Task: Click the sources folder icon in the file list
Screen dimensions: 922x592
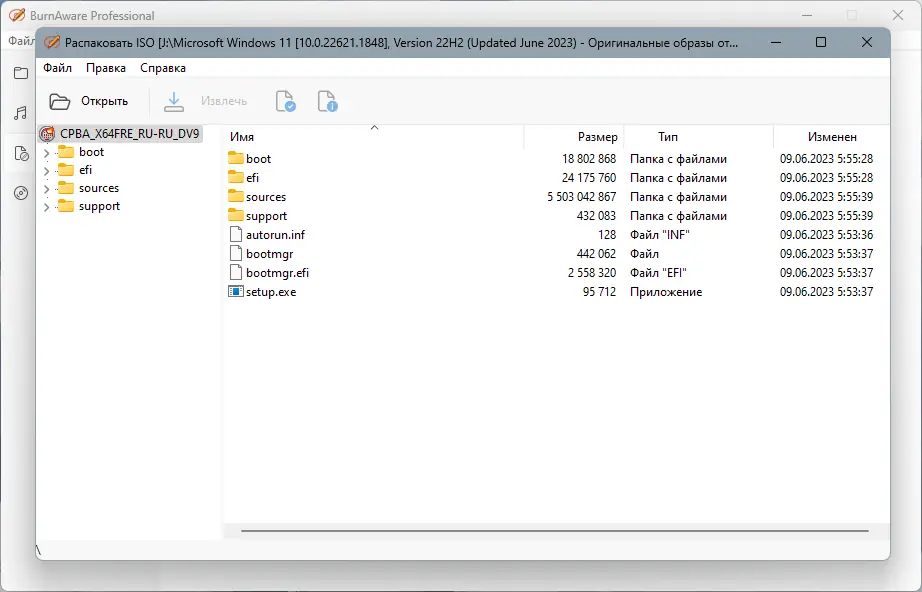Action: (x=236, y=196)
